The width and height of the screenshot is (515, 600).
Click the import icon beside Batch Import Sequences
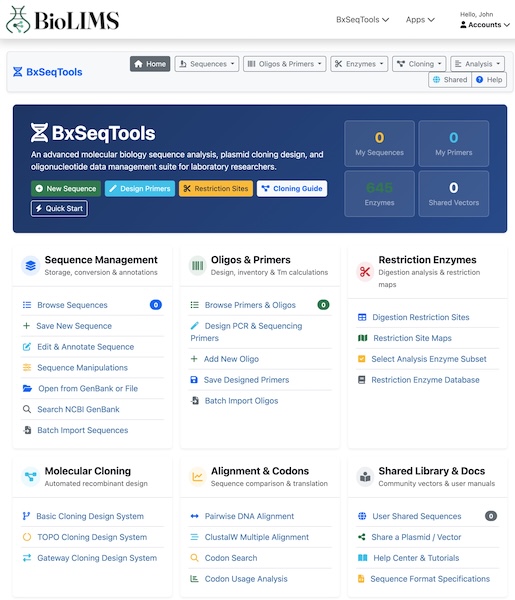27,430
